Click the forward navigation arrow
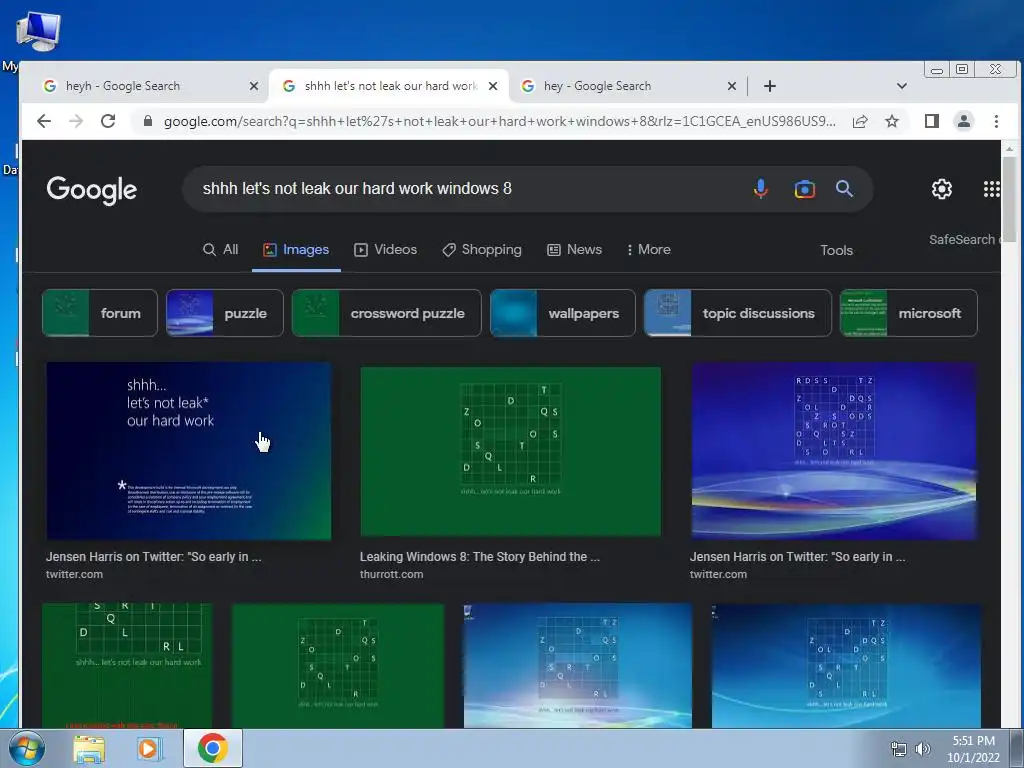The width and height of the screenshot is (1024, 768). click(x=76, y=121)
